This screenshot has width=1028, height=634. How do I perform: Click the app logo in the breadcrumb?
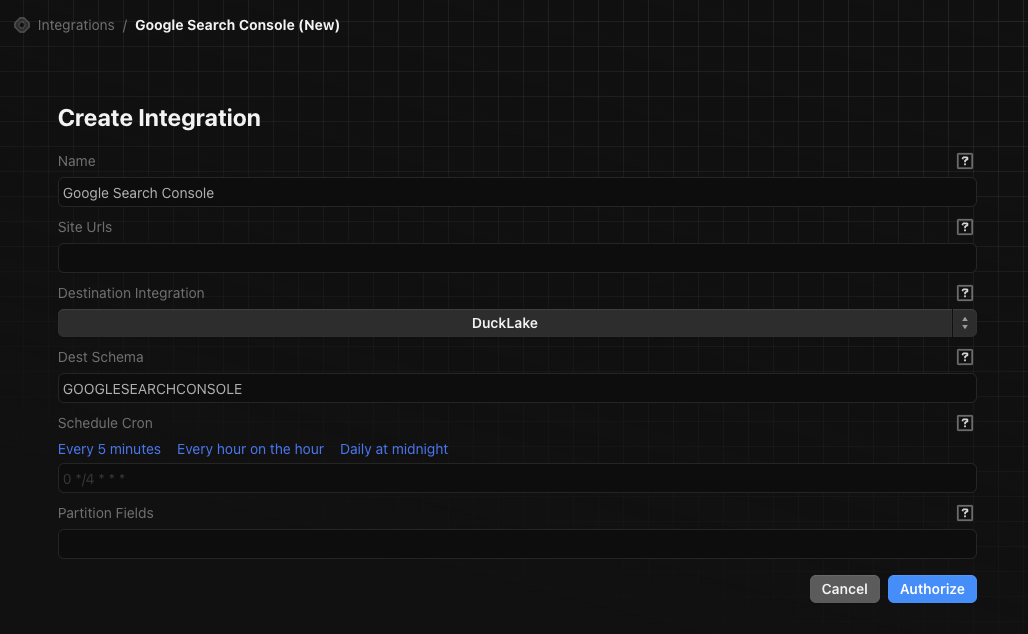click(x=21, y=24)
